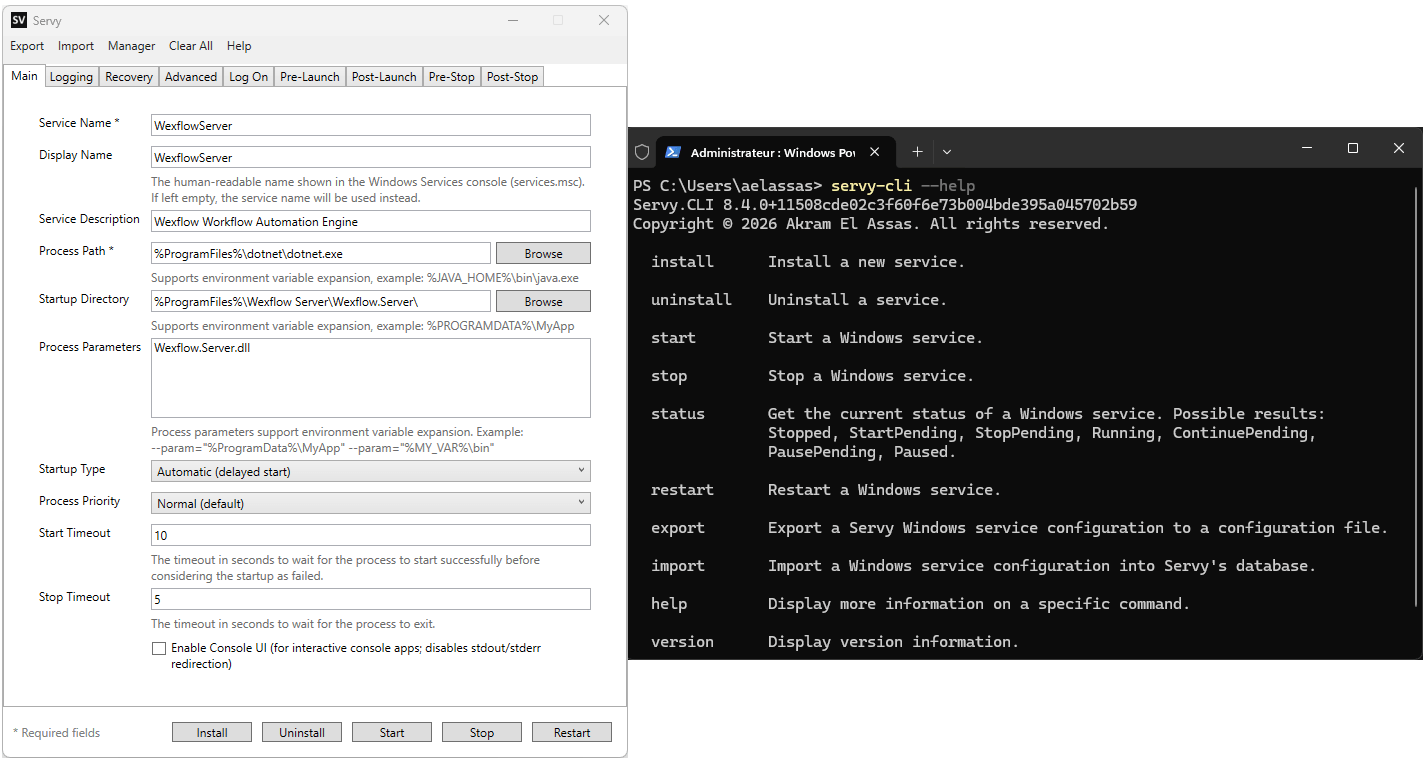1424x766 pixels.
Task: Expand the terminal profile dropdown chevron
Action: [x=947, y=152]
